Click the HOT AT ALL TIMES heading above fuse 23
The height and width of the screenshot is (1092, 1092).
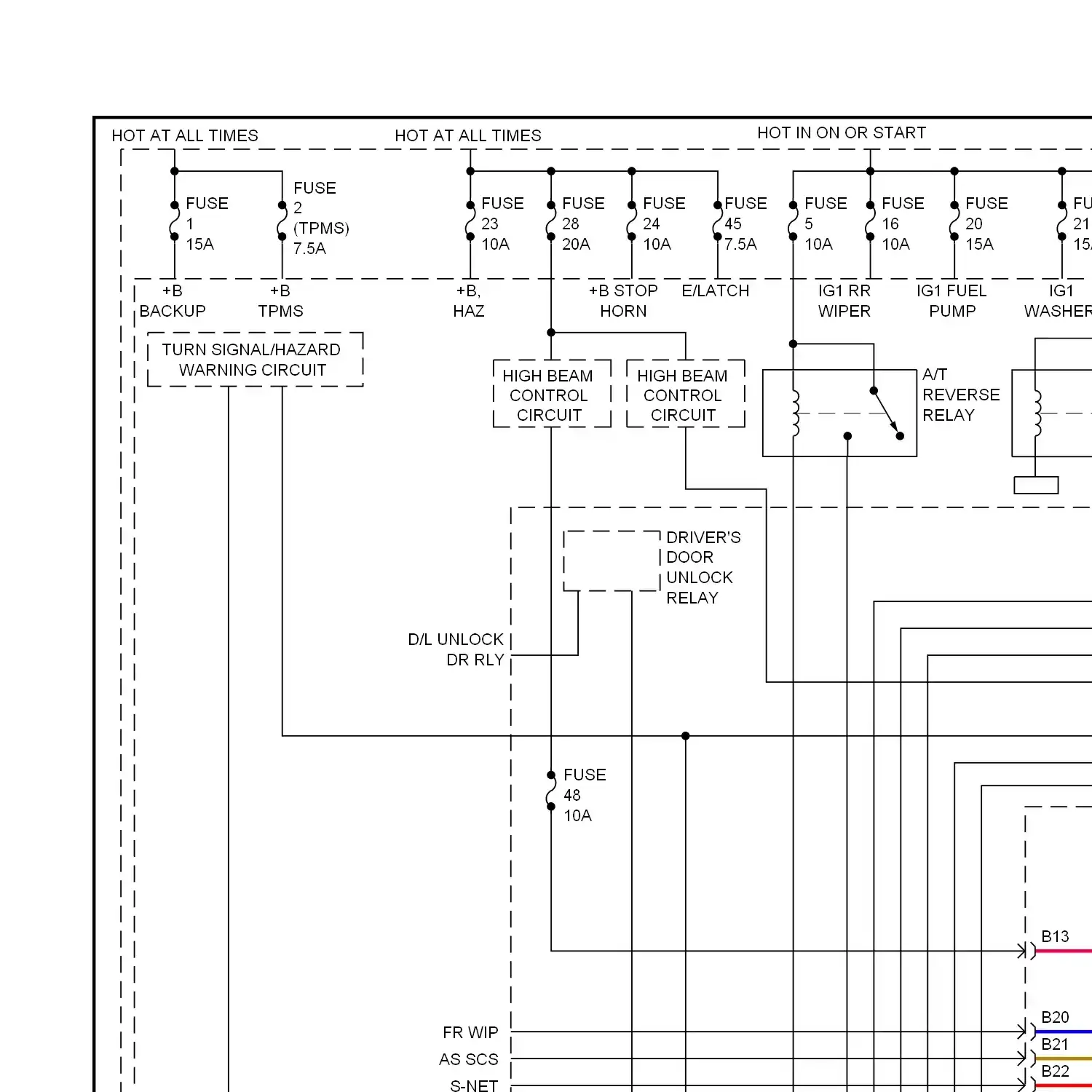468,135
